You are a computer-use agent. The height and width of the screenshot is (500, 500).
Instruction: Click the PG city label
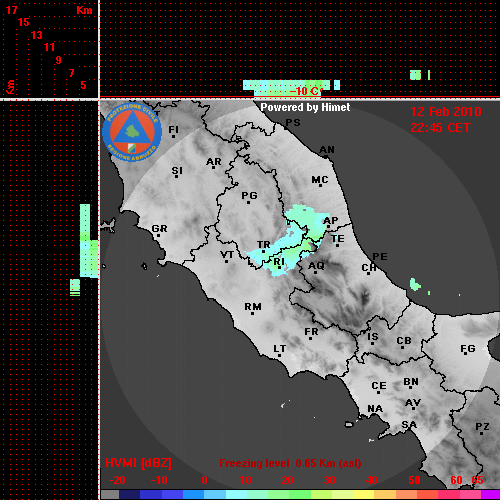click(249, 195)
